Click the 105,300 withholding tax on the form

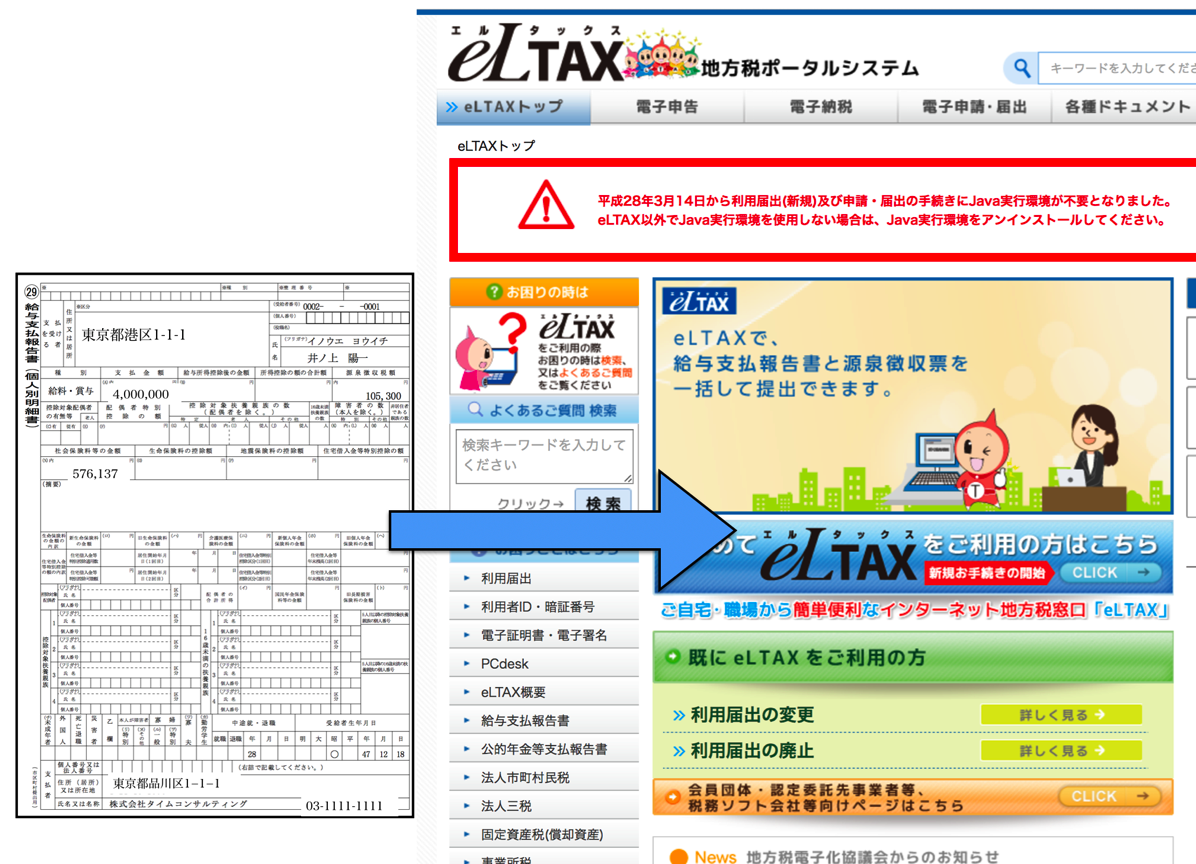click(384, 396)
